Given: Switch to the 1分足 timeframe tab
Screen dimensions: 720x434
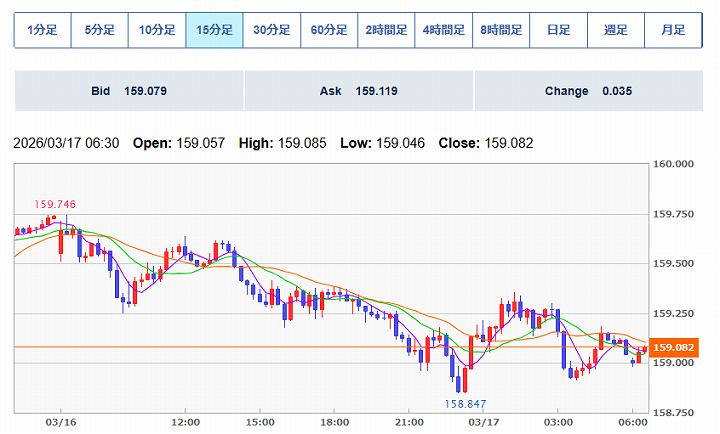Looking at the screenshot, I should tap(42, 30).
